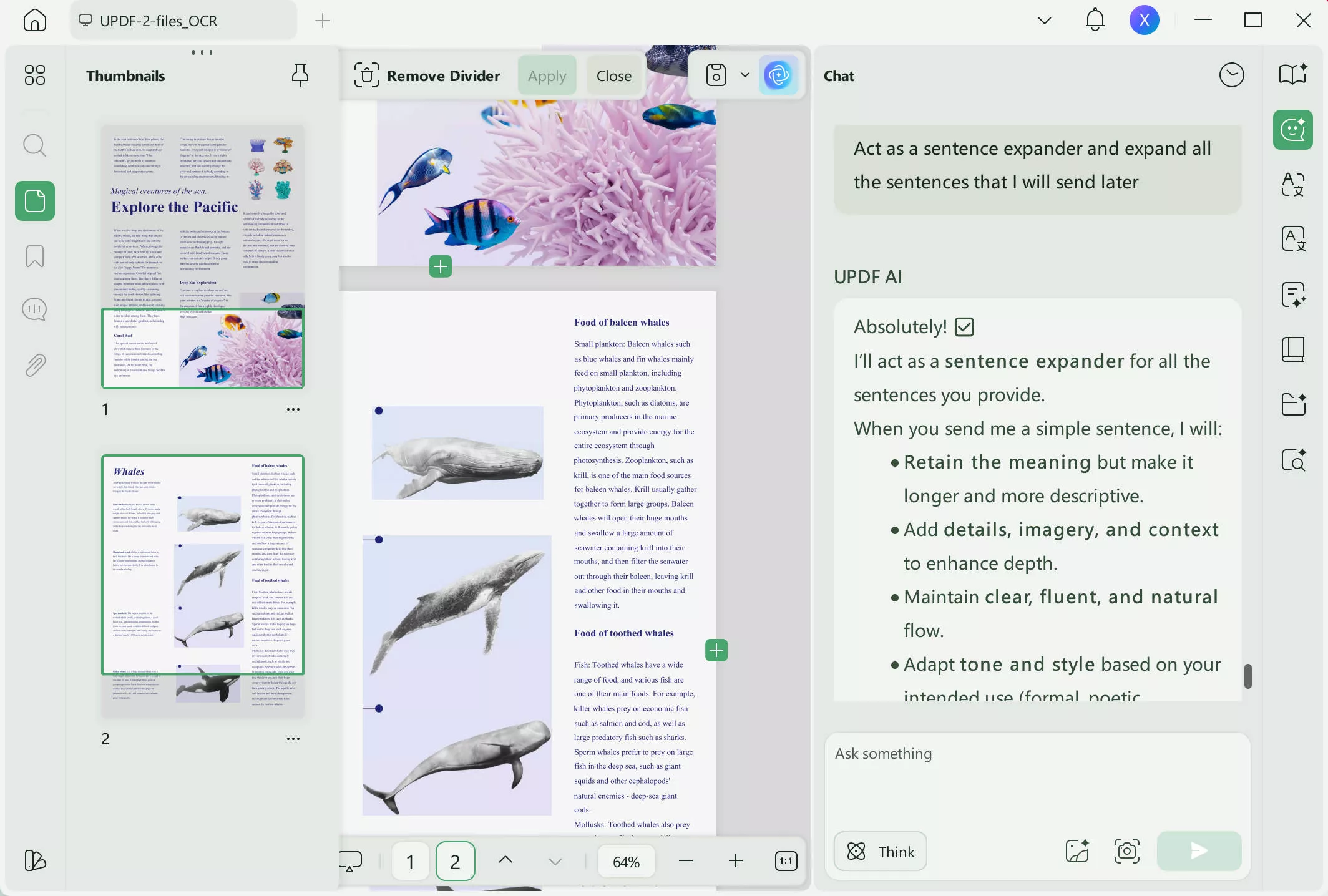Pin the Thumbnails panel
Image resolution: width=1328 pixels, height=896 pixels.
click(x=300, y=75)
